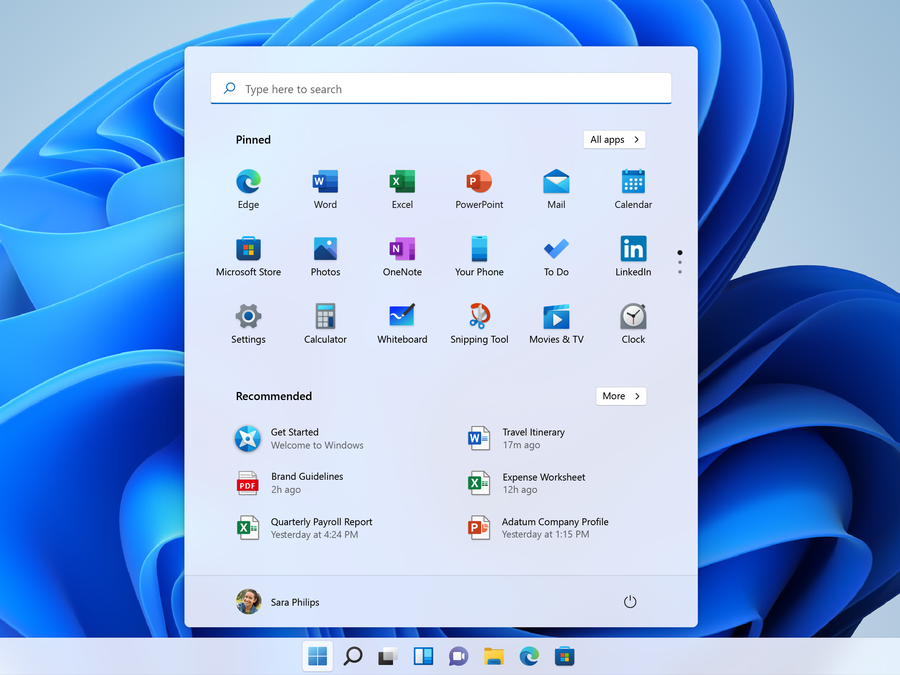Viewport: 900px width, 675px height.
Task: Open the Photos app
Action: click(x=325, y=257)
